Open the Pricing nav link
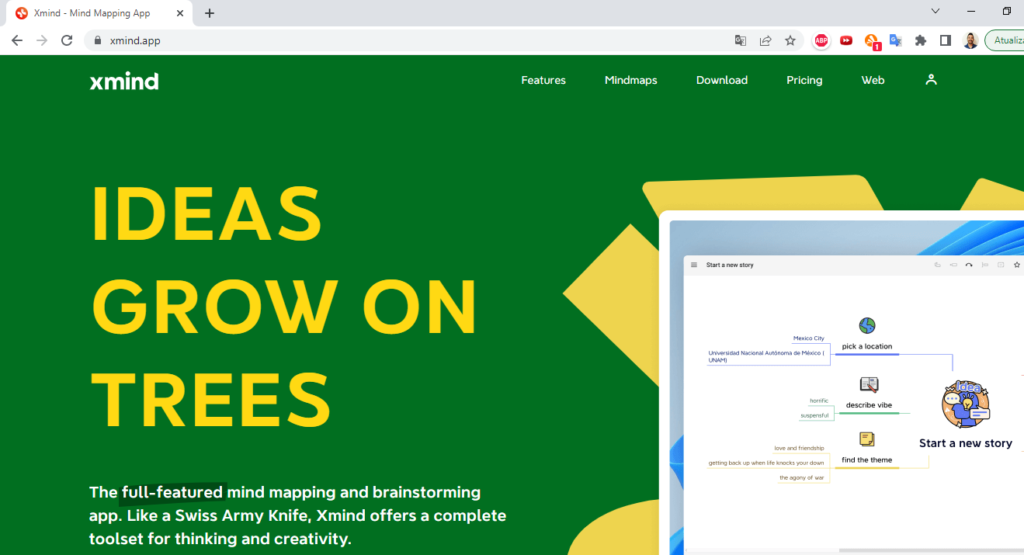 804,80
